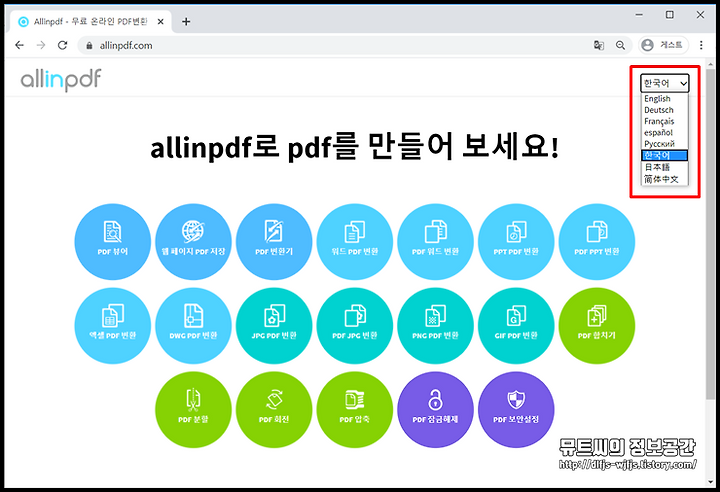
Task: Open the PDF 압축 compress tool
Action: coord(355,410)
